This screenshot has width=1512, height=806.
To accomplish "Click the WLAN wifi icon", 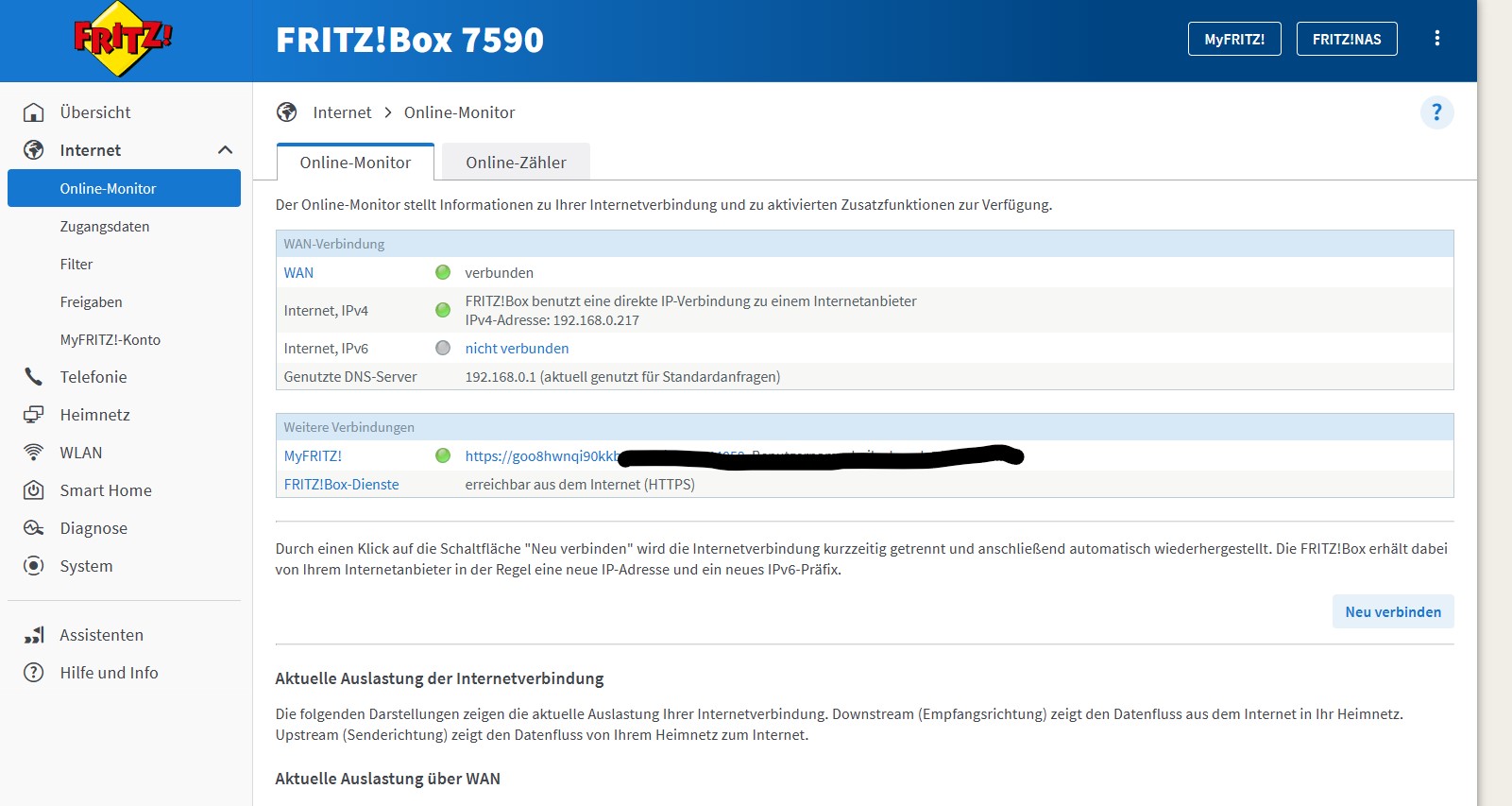I will point(33,453).
